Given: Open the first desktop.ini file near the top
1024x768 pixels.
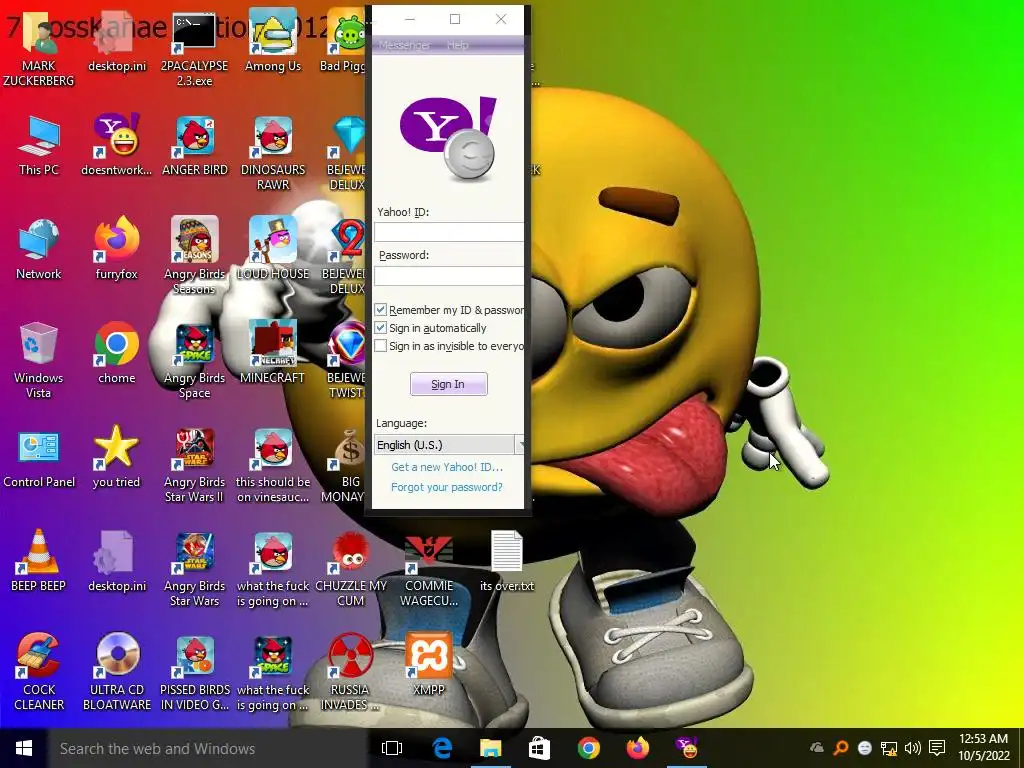Looking at the screenshot, I should coord(117,40).
